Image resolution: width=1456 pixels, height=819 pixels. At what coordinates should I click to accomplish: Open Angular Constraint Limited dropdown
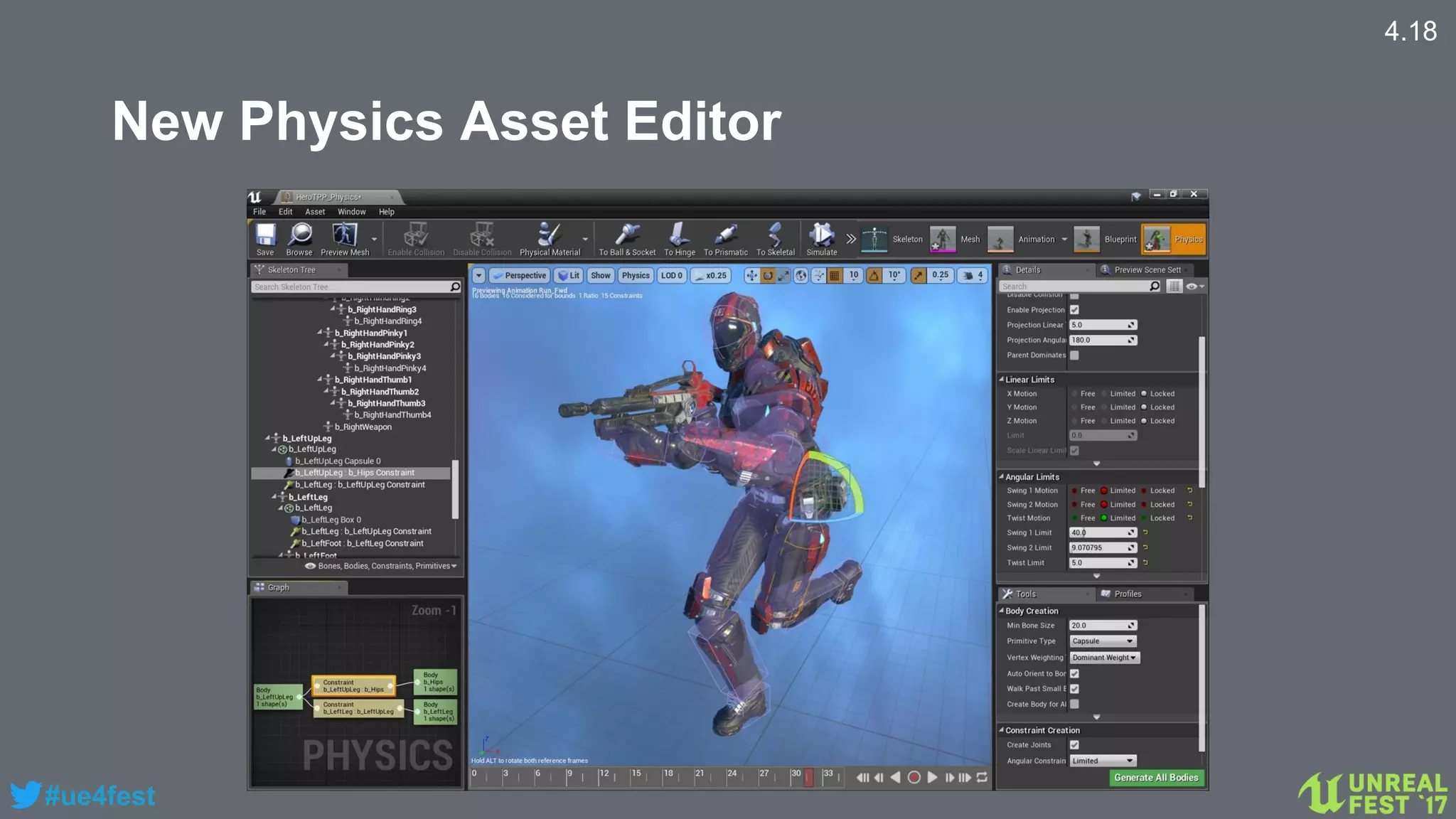coord(1103,761)
